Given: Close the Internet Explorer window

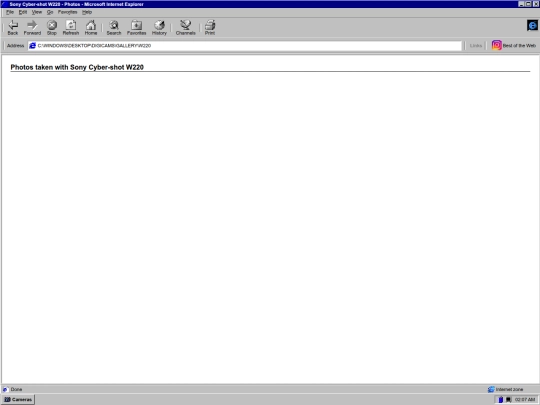Looking at the screenshot, I should tap(536, 4).
